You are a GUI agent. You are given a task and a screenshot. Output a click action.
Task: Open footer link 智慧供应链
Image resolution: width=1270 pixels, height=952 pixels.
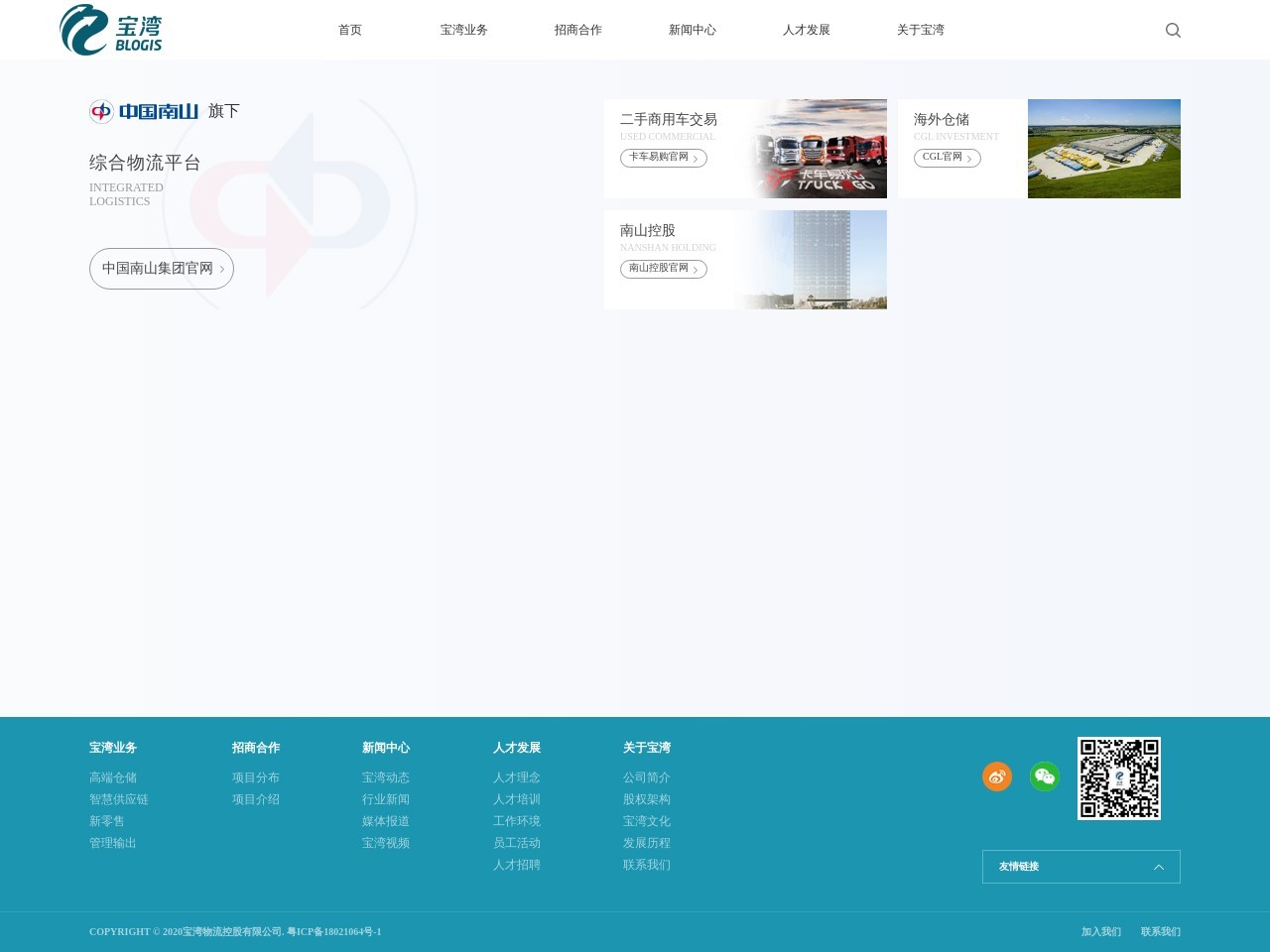(119, 799)
